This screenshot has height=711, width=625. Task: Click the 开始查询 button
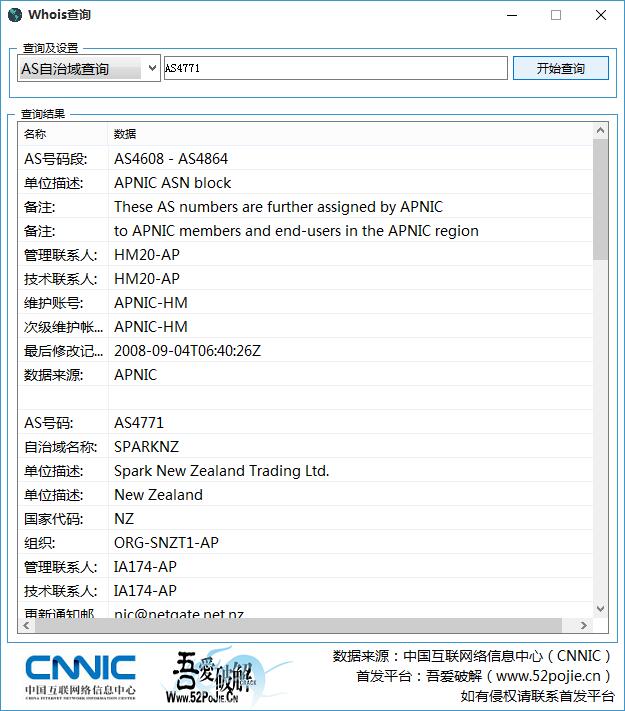(561, 68)
